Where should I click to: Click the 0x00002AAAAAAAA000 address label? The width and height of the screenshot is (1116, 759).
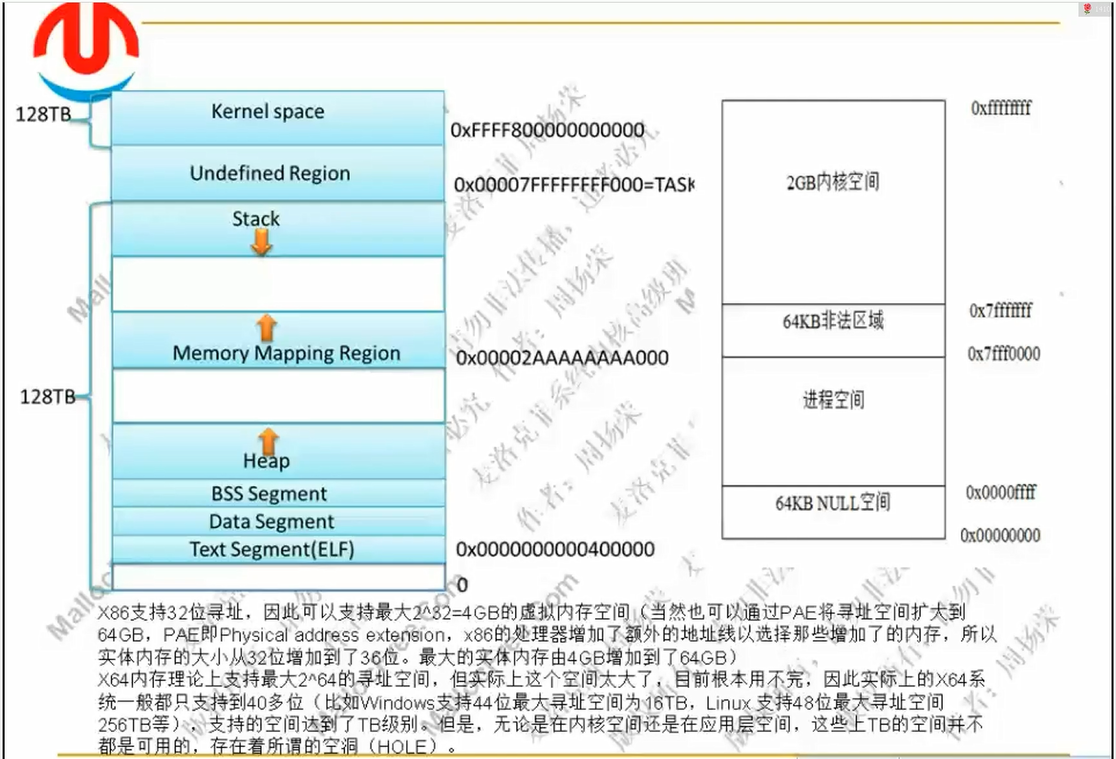tap(562, 357)
